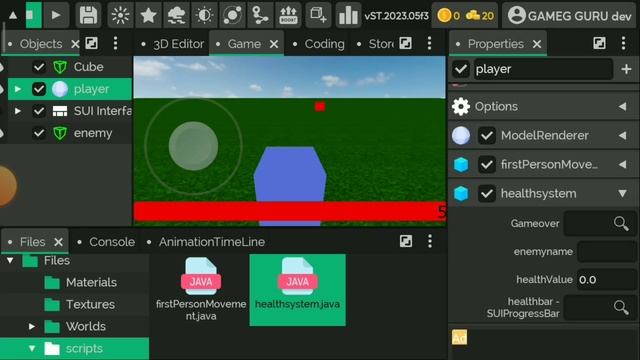Click the joint nodes graph icon
The image size is (640, 360).
coord(260,15)
